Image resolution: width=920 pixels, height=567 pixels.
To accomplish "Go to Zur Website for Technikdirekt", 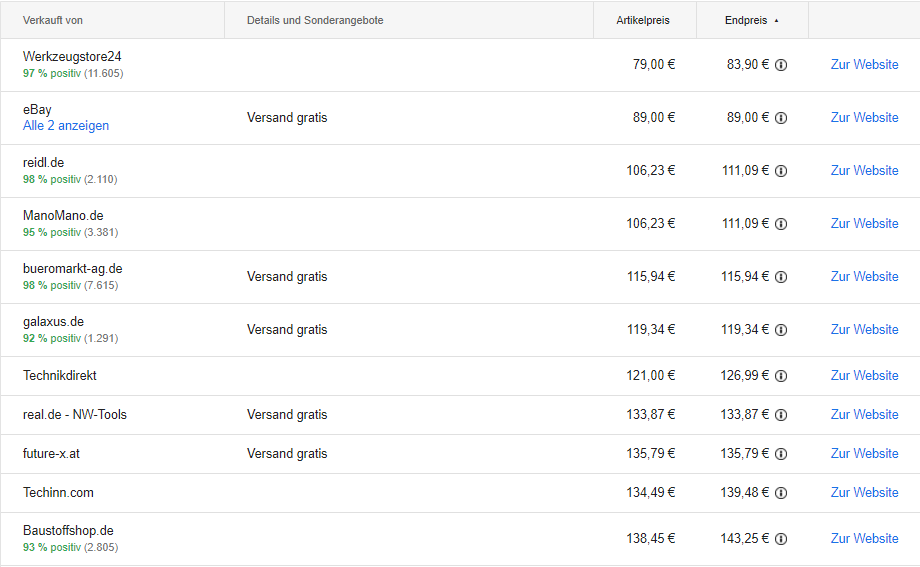I will point(864,376).
